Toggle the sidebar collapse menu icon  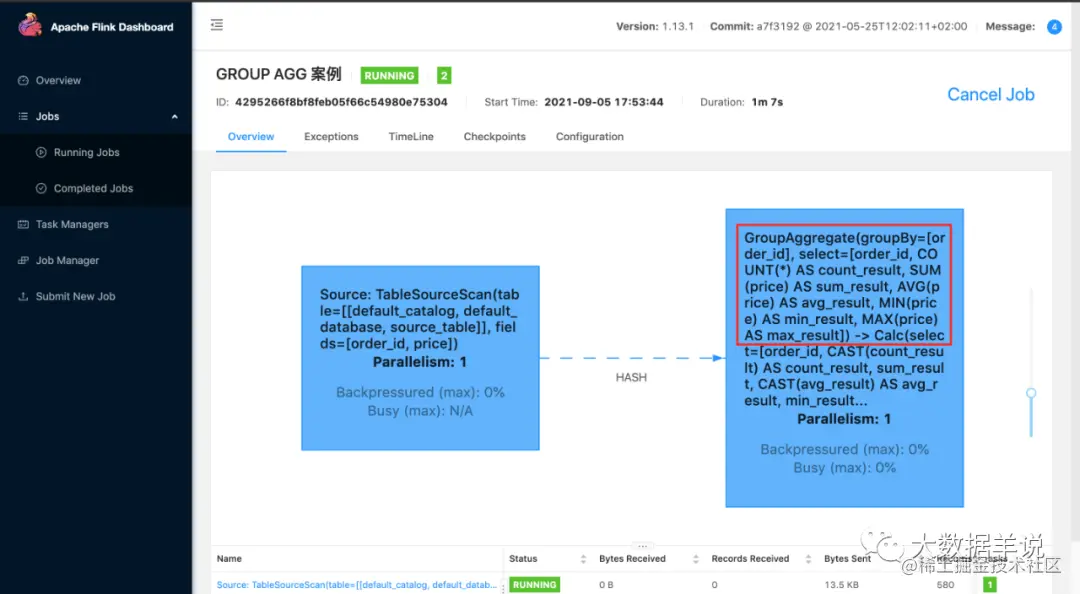click(x=217, y=25)
